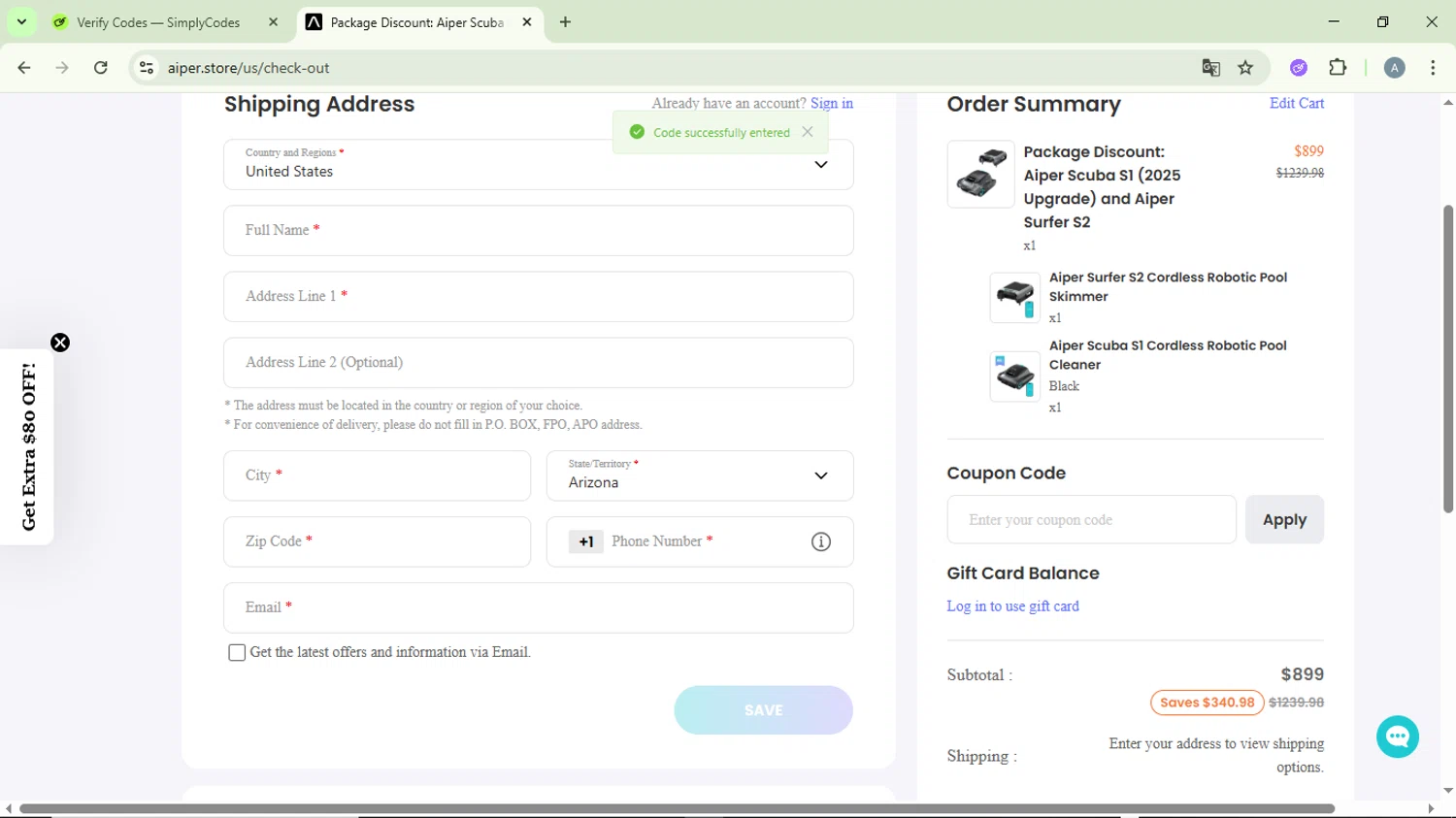Click the scroll right arrow
The image size is (1456, 818).
point(1431,808)
